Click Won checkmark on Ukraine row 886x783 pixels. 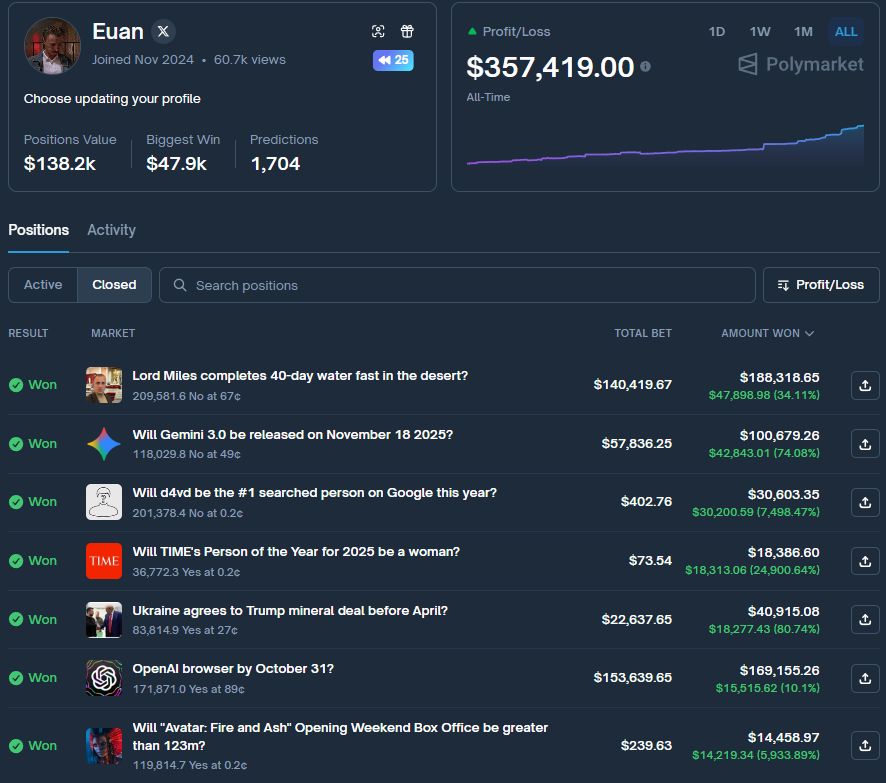16,620
